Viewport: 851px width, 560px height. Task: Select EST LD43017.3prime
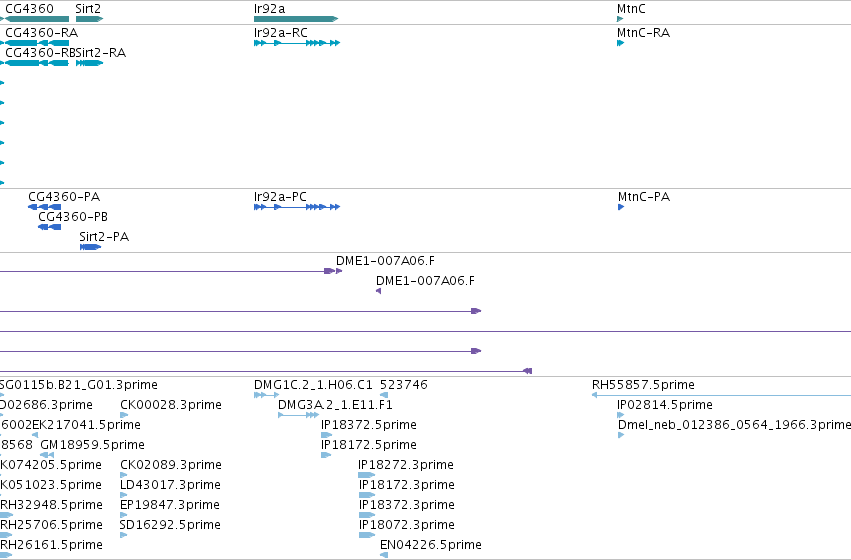[170, 485]
